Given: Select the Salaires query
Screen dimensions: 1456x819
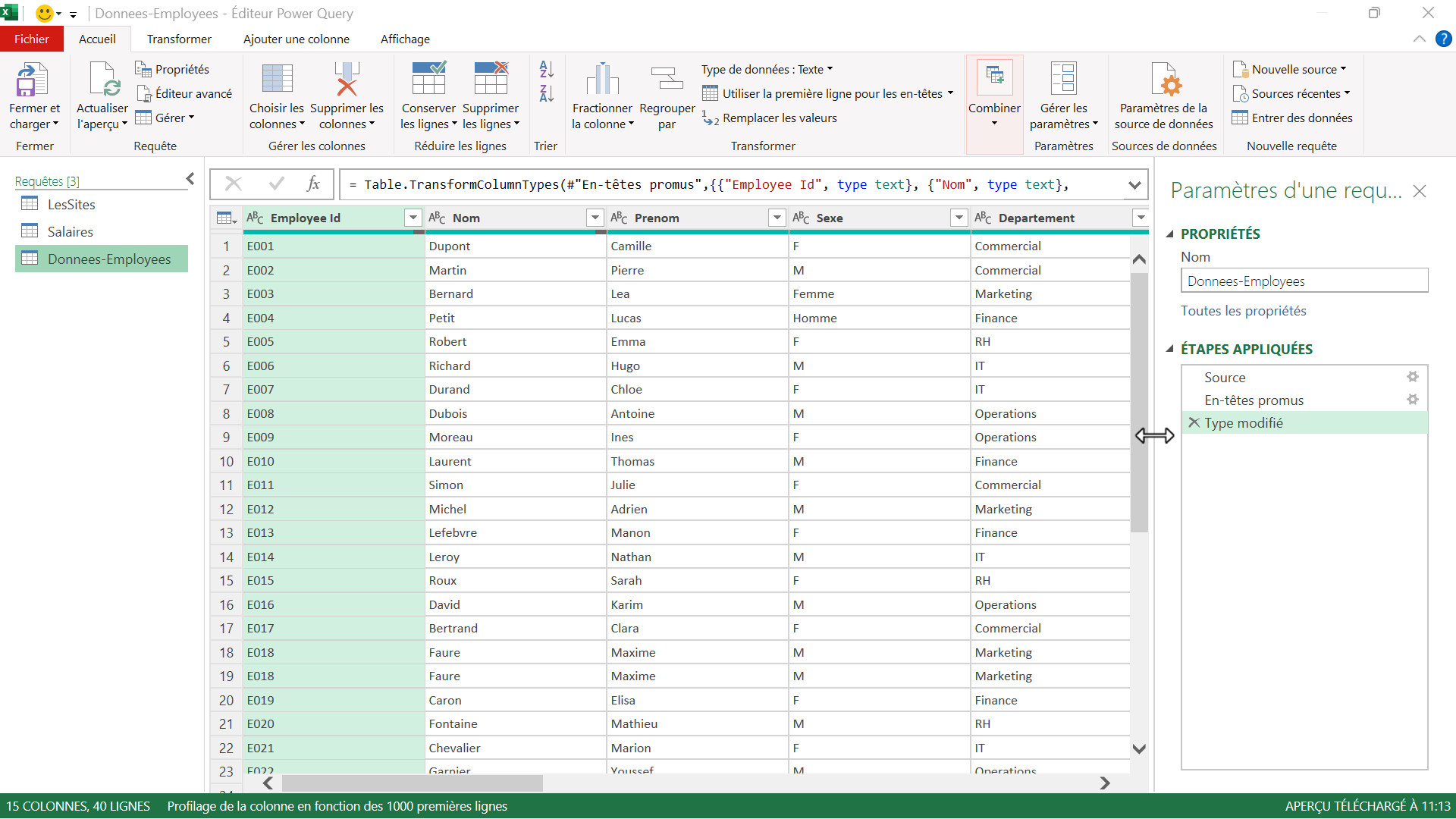Looking at the screenshot, I should tap(70, 232).
